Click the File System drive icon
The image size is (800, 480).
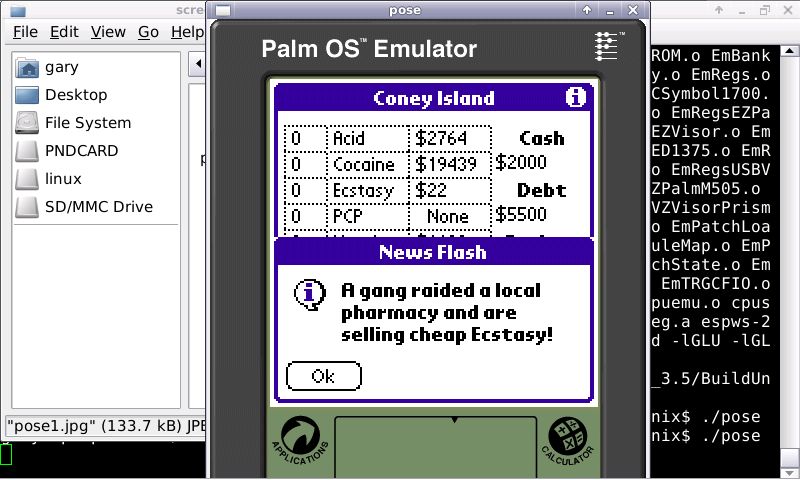[28, 123]
